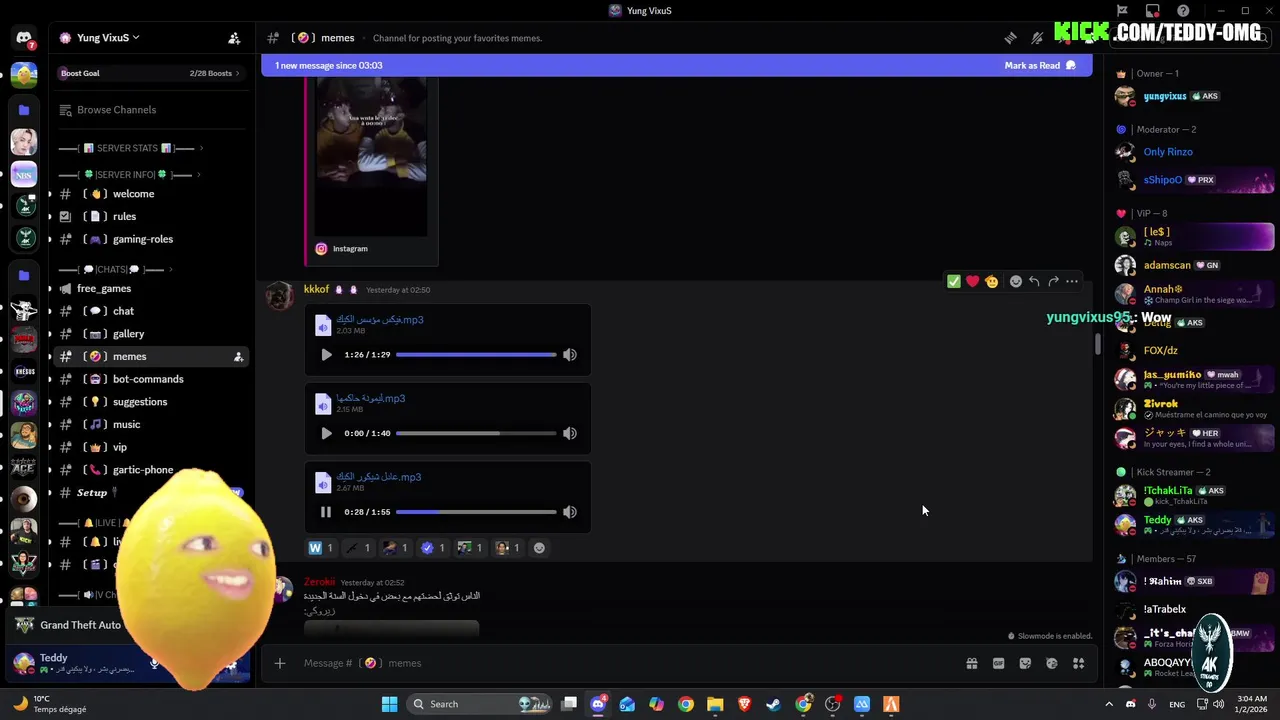
Task: Seek the 1:26 / 1:29 audio progress bar
Action: [x=476, y=355]
